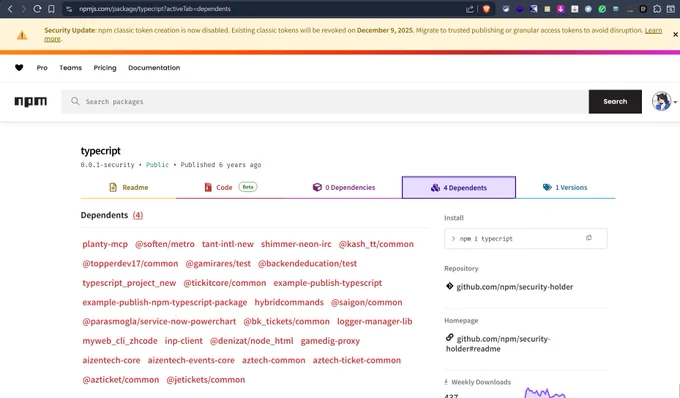Screen dimensions: 680x398
Task: Open the aizentech-events-core package link
Action: [x=191, y=360]
